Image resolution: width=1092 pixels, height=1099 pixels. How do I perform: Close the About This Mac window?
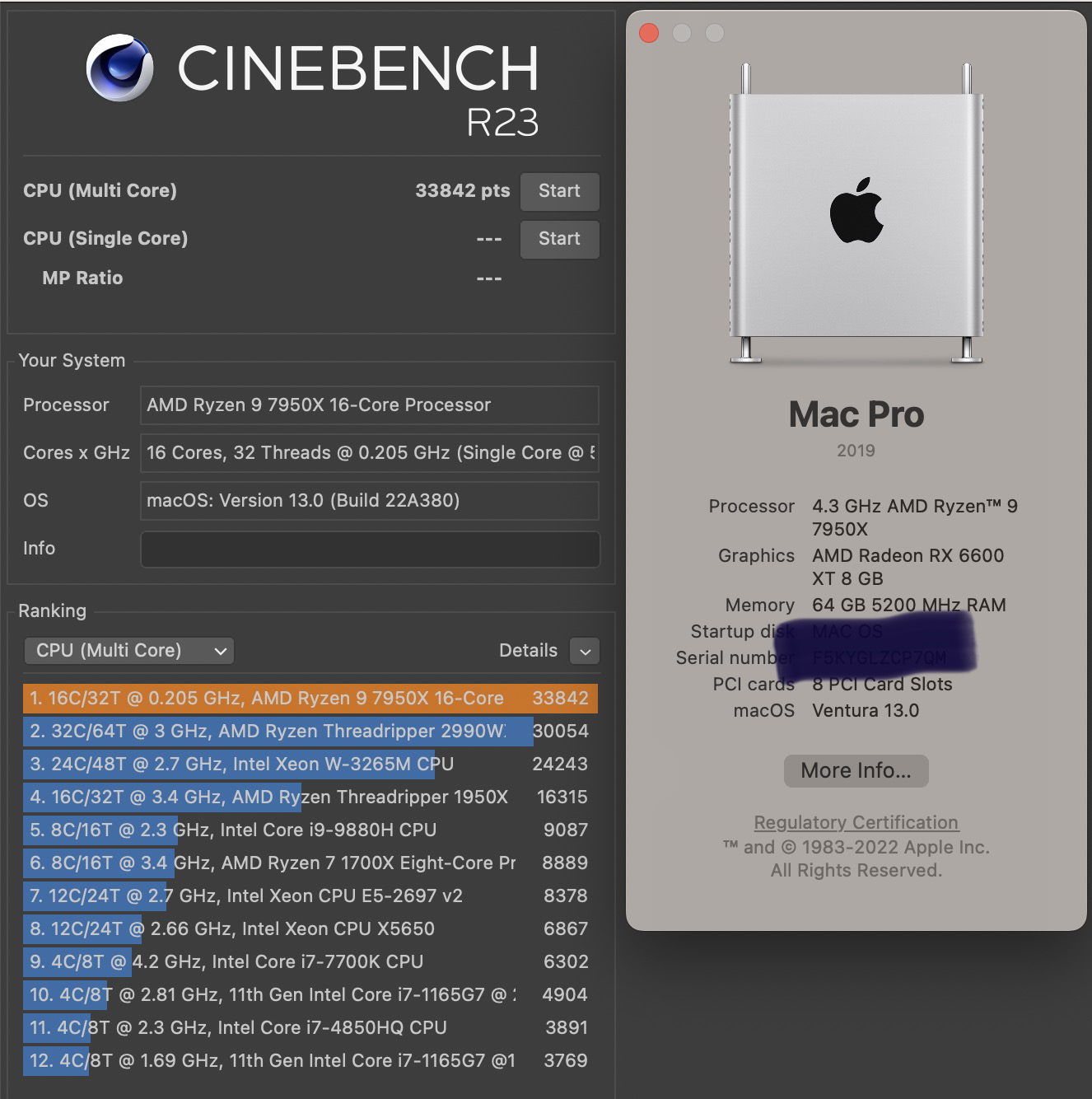[x=649, y=33]
